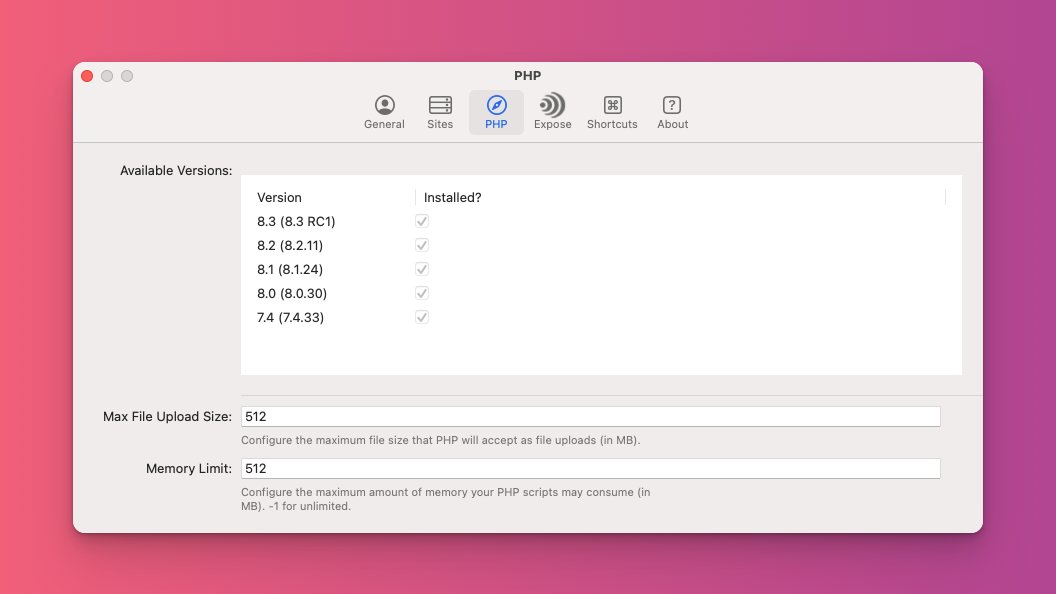Open the General settings tab

pyautogui.click(x=384, y=111)
